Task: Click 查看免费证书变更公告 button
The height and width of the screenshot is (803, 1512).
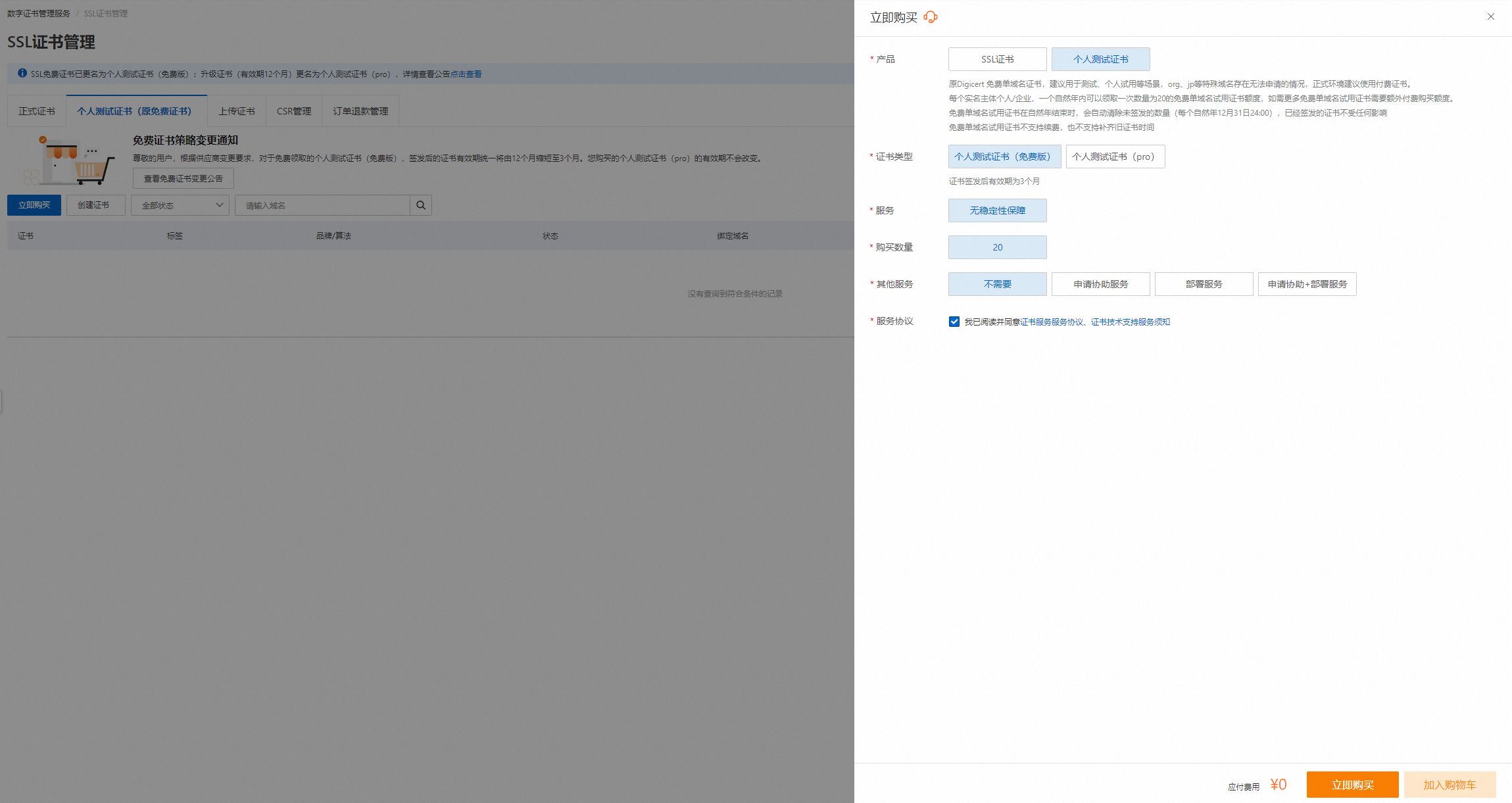Action: click(x=183, y=178)
